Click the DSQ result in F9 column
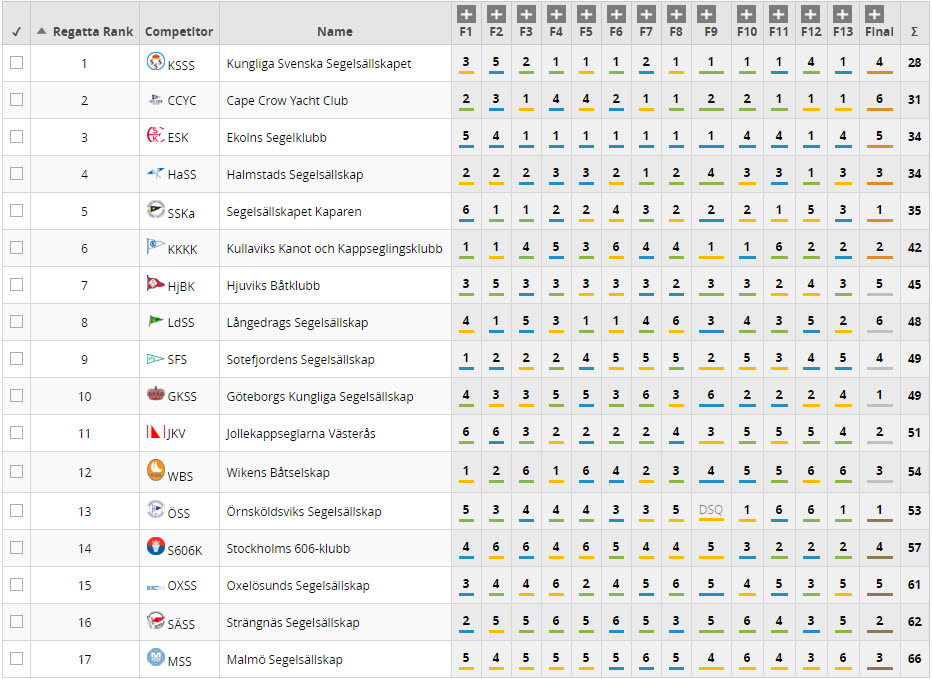 click(710, 510)
